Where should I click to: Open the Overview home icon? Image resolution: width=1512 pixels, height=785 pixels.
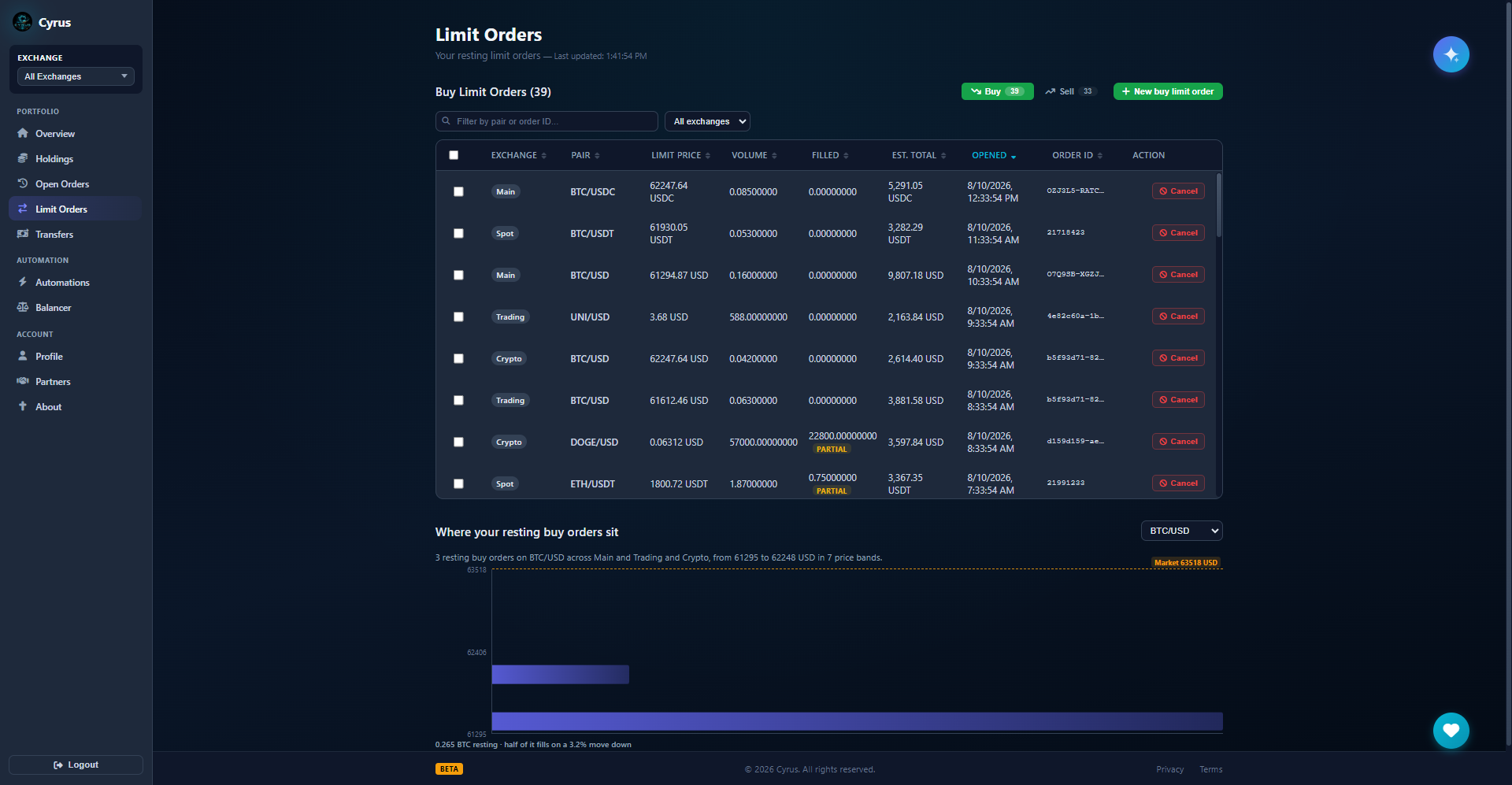(23, 133)
